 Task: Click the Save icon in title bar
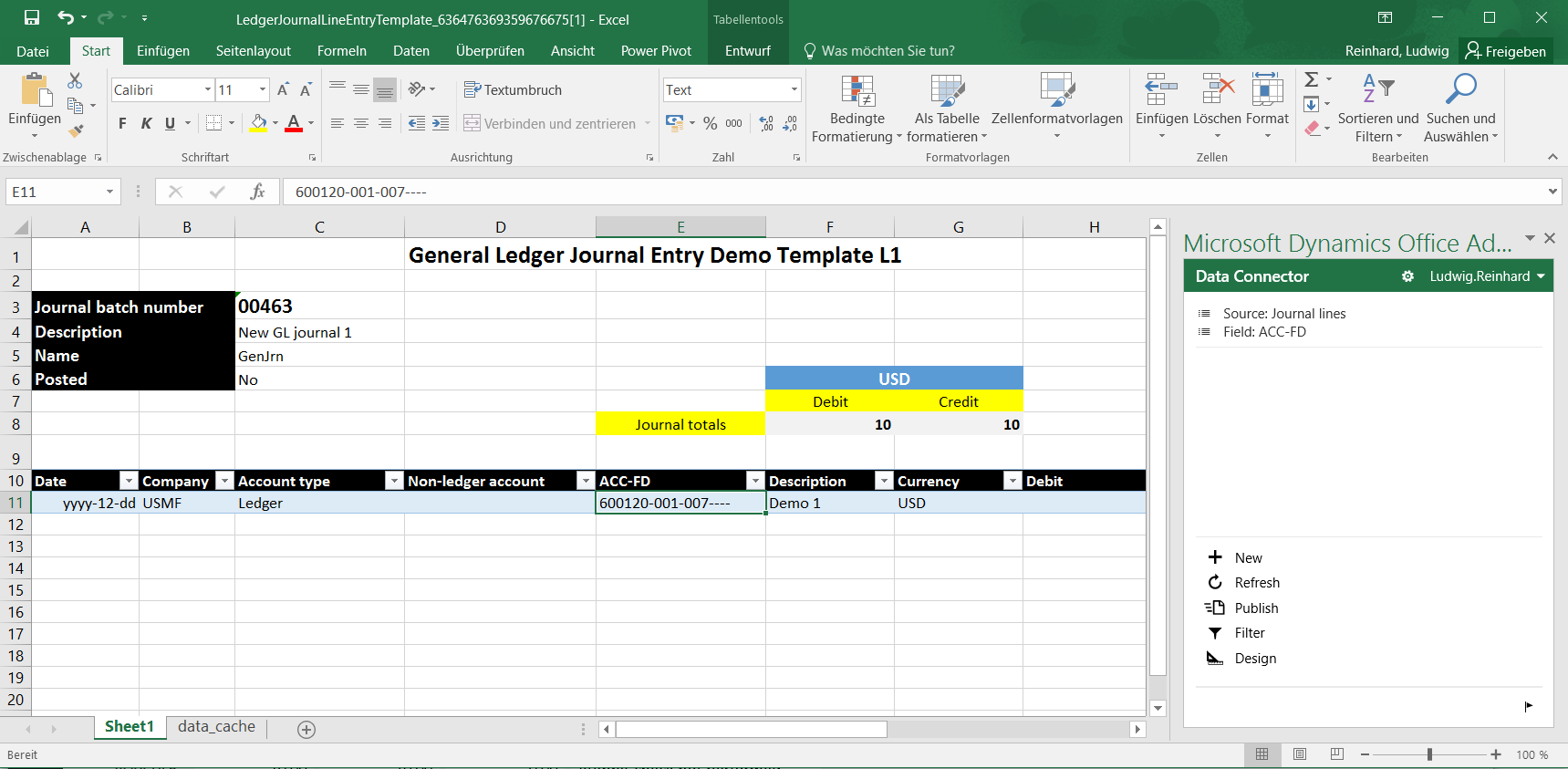point(32,18)
